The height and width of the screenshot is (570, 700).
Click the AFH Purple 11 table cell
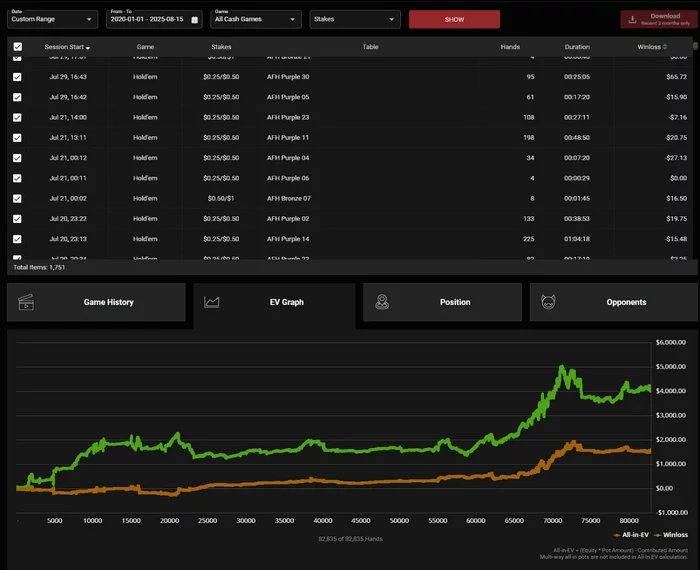(x=288, y=137)
